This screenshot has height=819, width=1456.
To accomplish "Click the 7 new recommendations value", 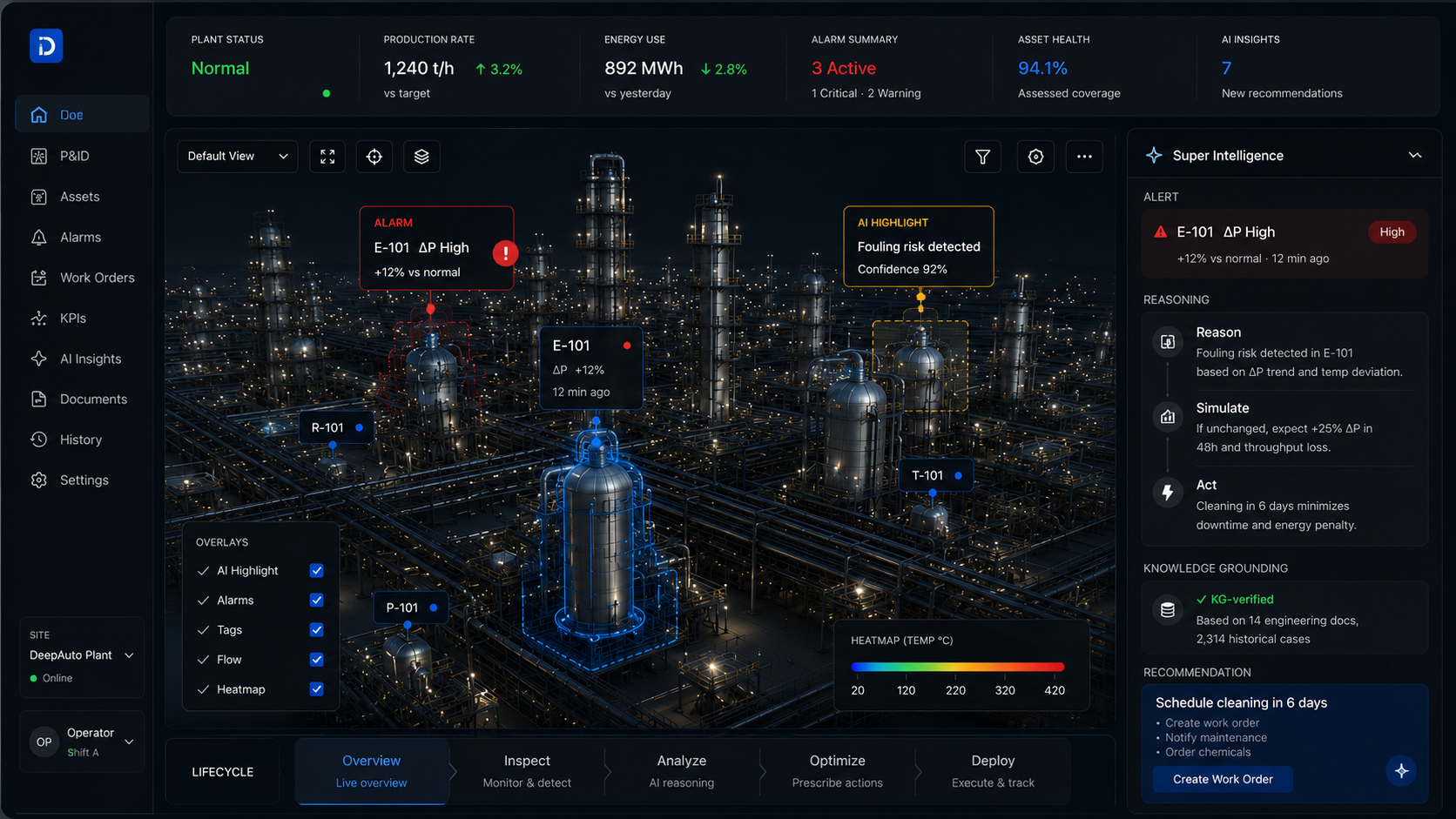I will click(1226, 68).
